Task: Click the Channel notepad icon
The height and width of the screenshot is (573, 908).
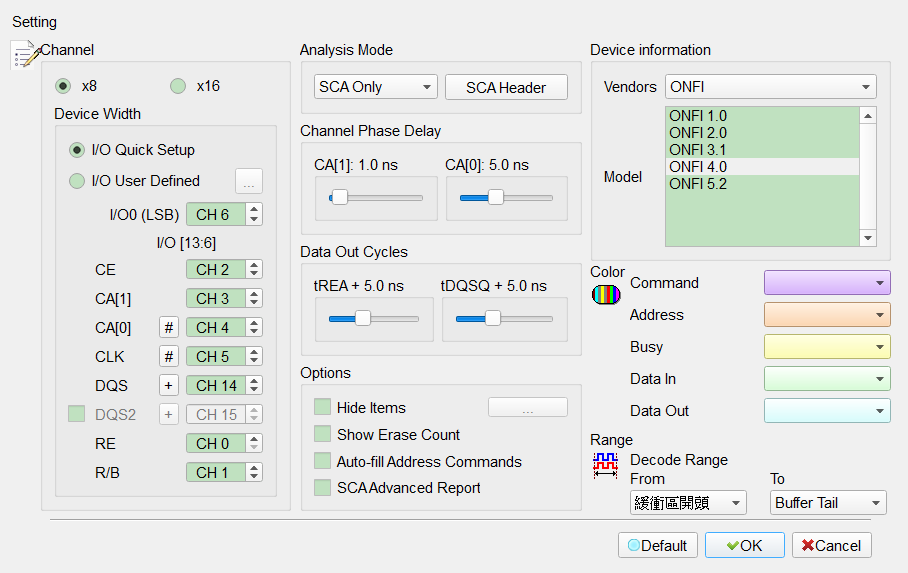Action: 25,54
